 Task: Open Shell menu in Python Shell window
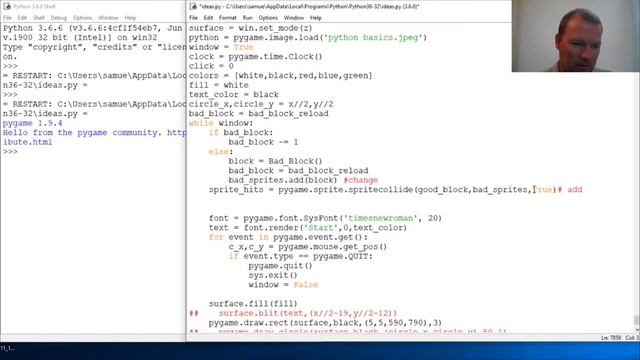pos(39,18)
